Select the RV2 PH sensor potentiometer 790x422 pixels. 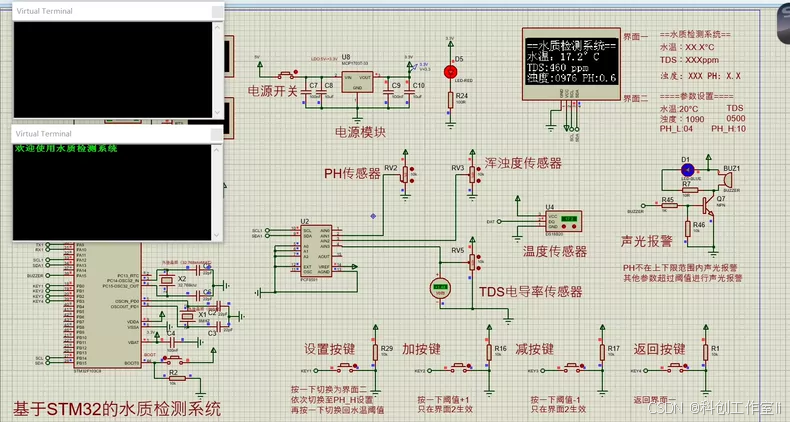(x=405, y=175)
